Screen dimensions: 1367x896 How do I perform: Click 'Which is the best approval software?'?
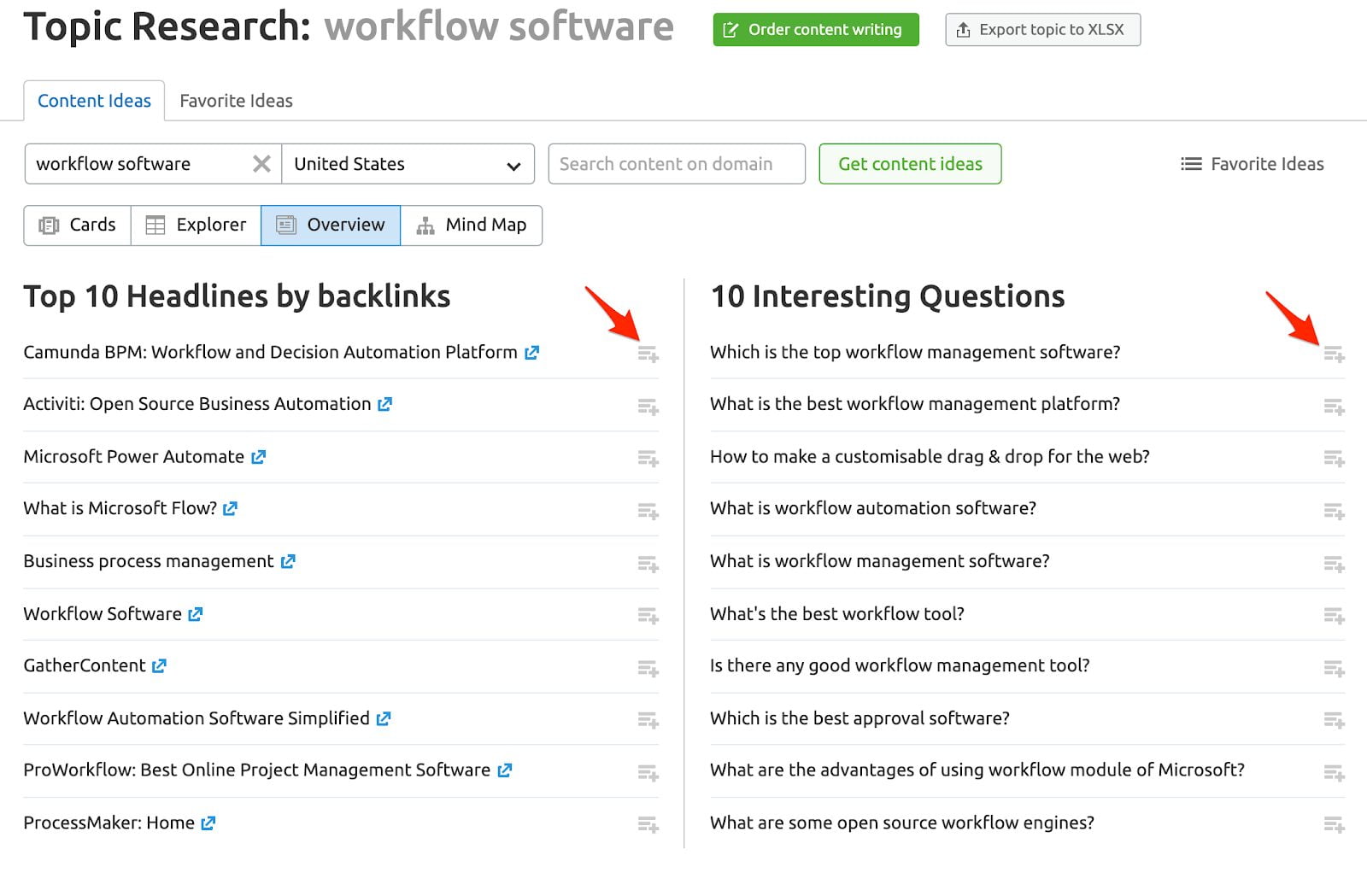click(860, 718)
